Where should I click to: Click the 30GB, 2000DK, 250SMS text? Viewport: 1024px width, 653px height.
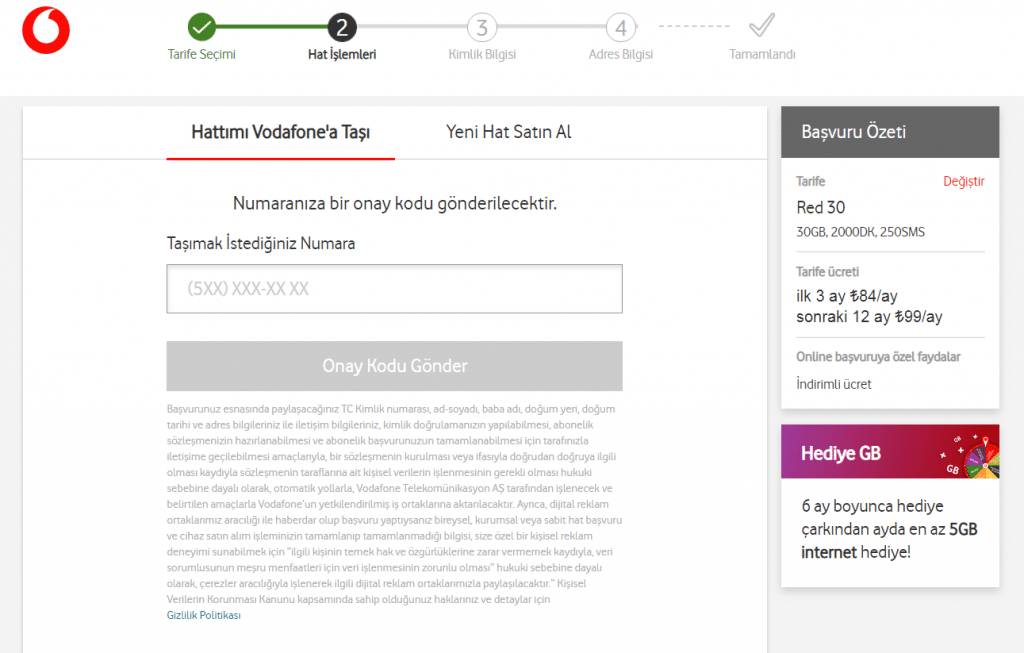(860, 232)
